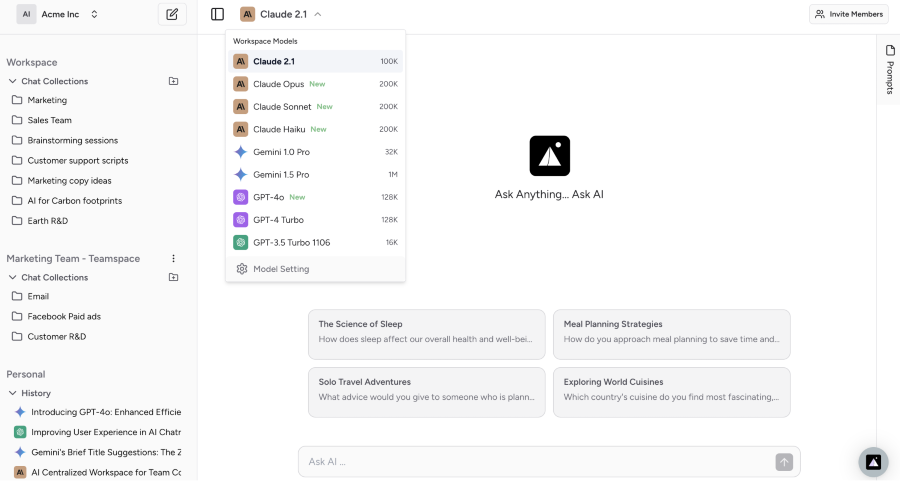Select Claude Opus model
The image size is (900, 487).
pos(315,84)
